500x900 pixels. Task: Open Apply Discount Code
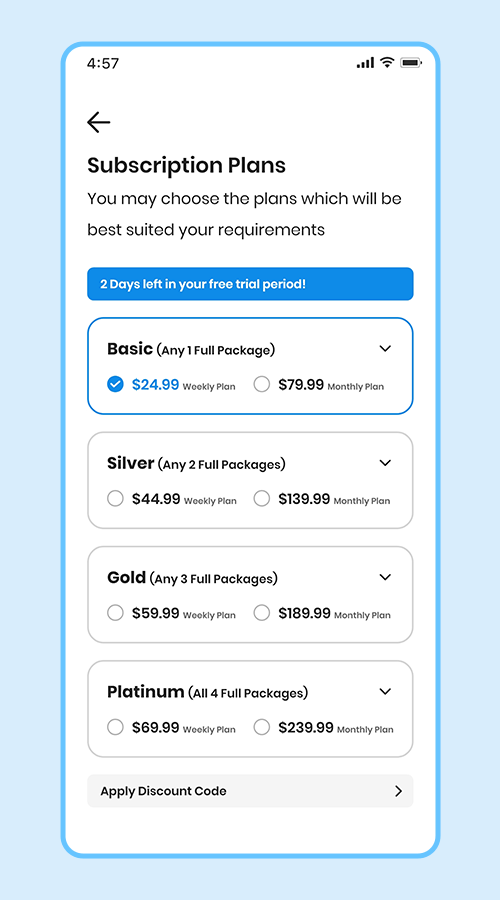click(x=250, y=791)
